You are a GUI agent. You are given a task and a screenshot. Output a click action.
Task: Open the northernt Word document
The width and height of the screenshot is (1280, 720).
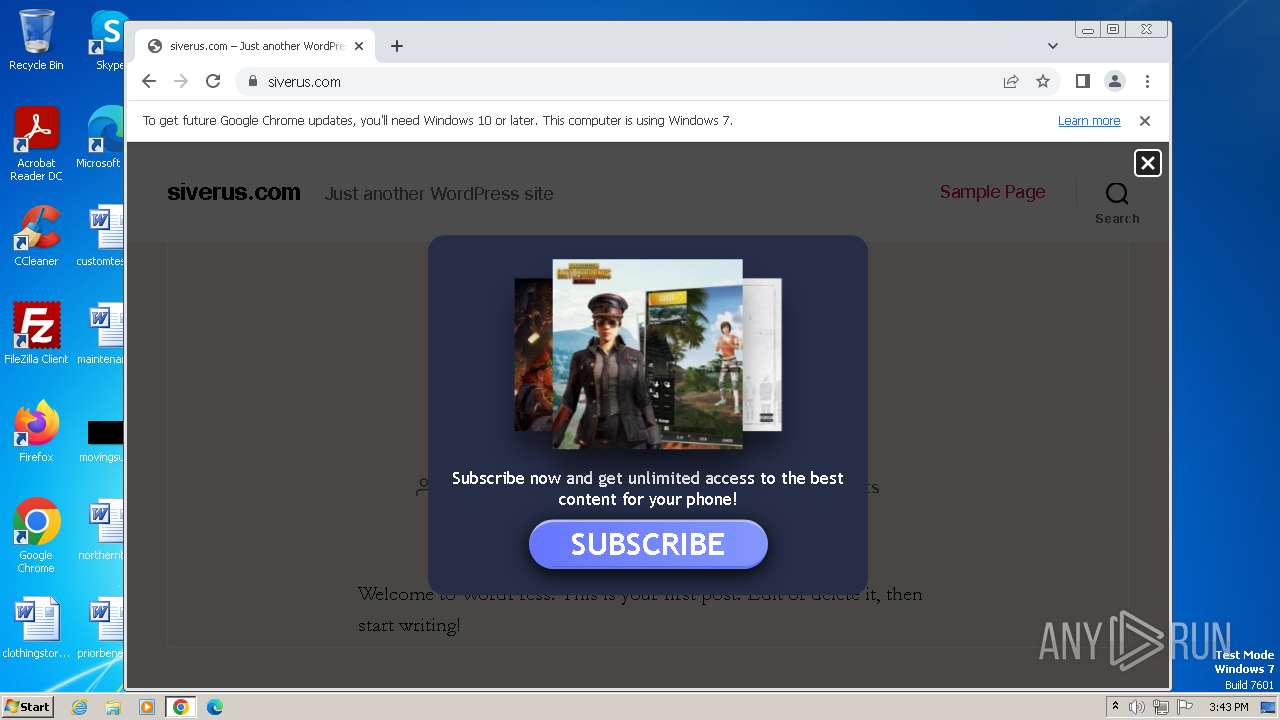[100, 530]
